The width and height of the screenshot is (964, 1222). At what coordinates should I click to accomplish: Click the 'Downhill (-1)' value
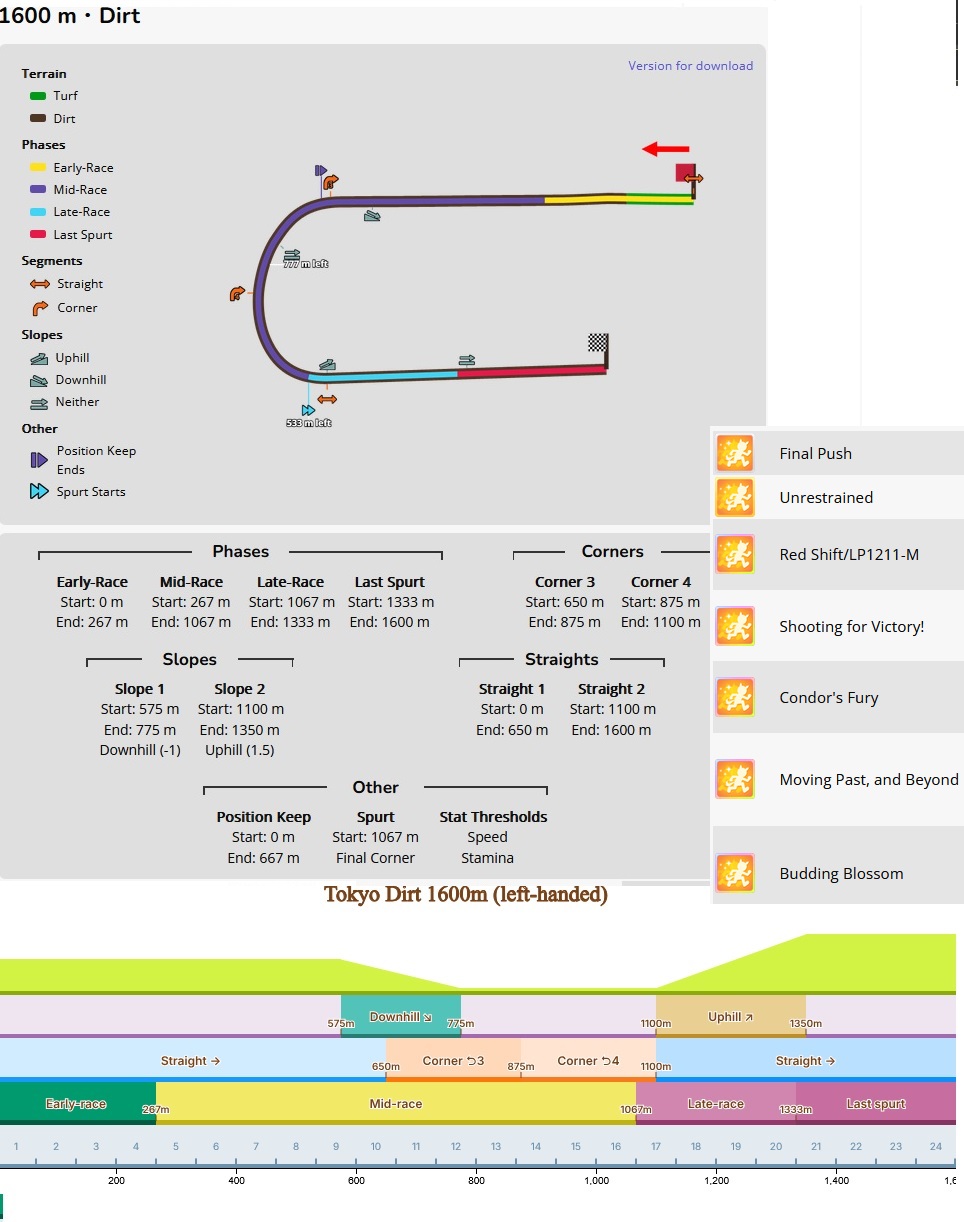click(140, 749)
